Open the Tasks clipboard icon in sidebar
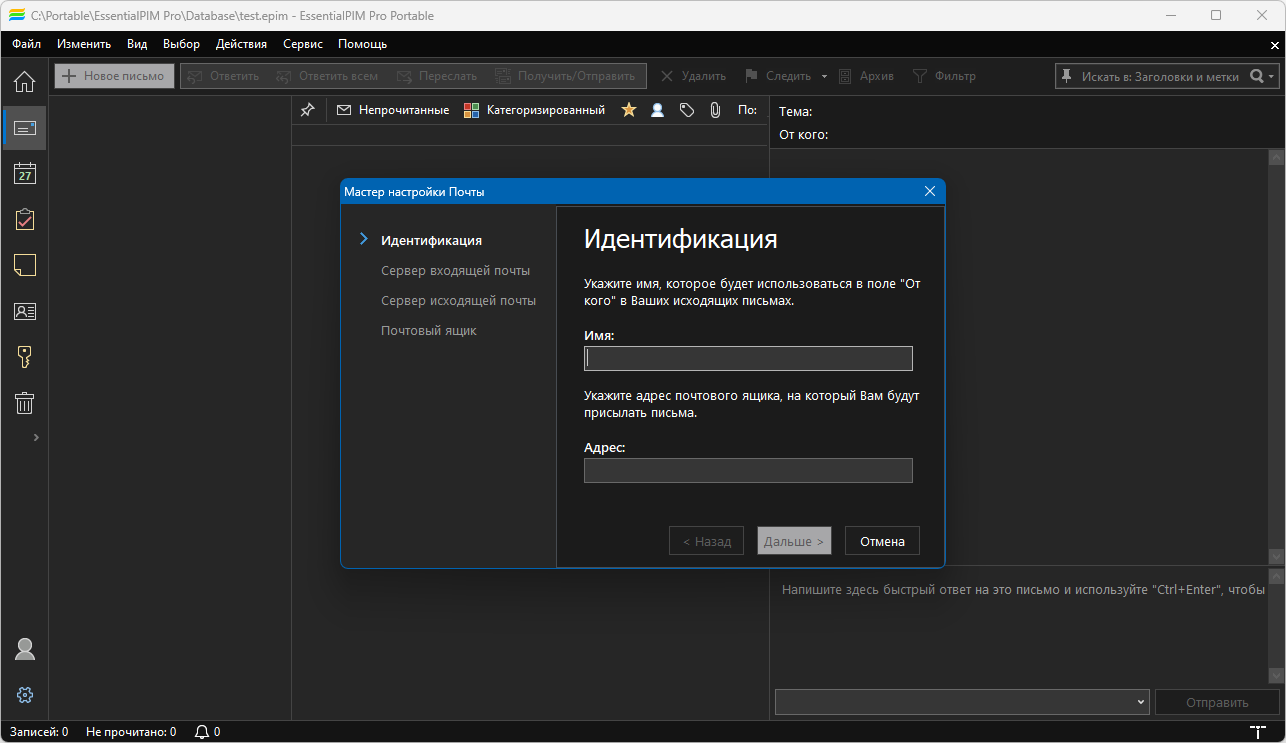This screenshot has width=1286, height=743. (24, 219)
